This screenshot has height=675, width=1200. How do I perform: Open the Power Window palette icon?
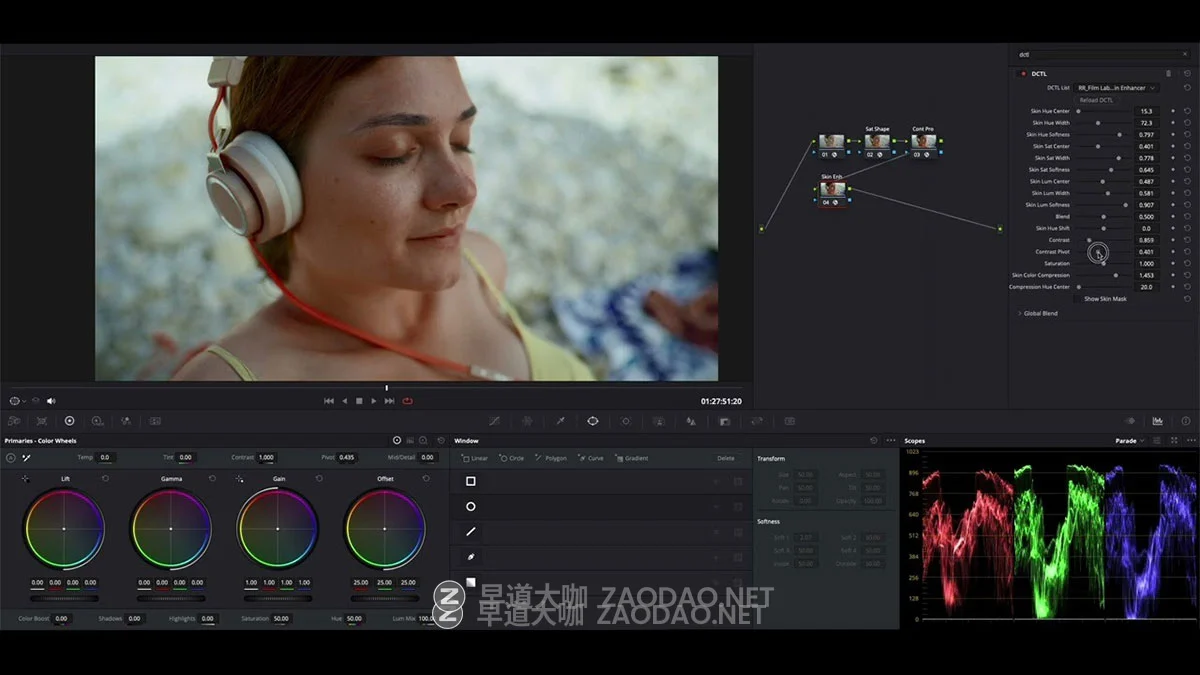click(x=593, y=421)
